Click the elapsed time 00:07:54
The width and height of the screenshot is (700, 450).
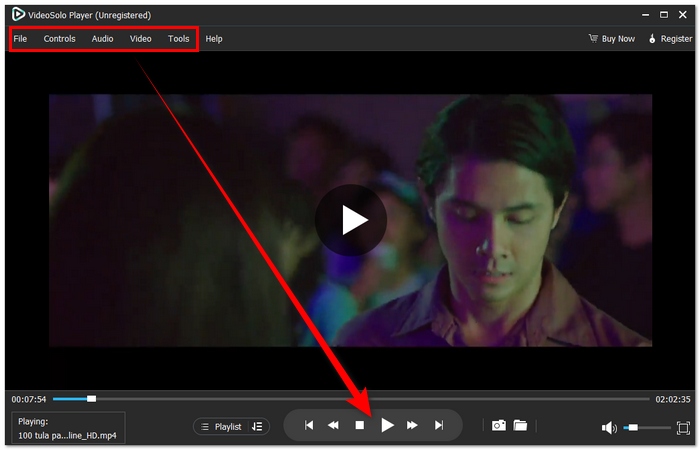(29, 399)
